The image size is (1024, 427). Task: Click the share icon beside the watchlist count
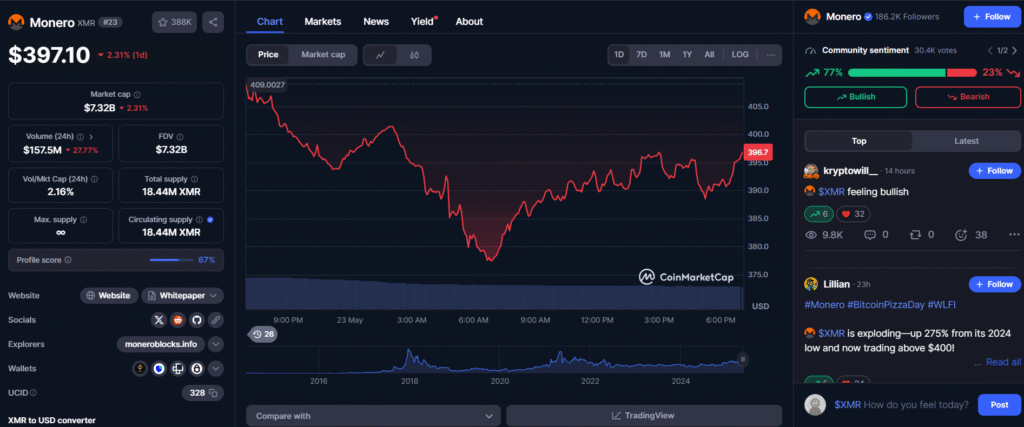(213, 22)
